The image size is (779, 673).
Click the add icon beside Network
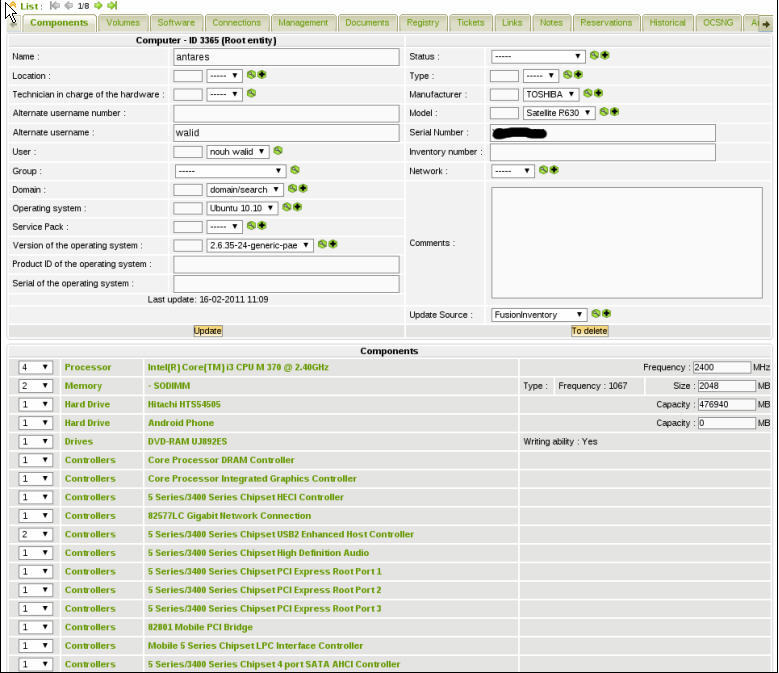tap(554, 170)
